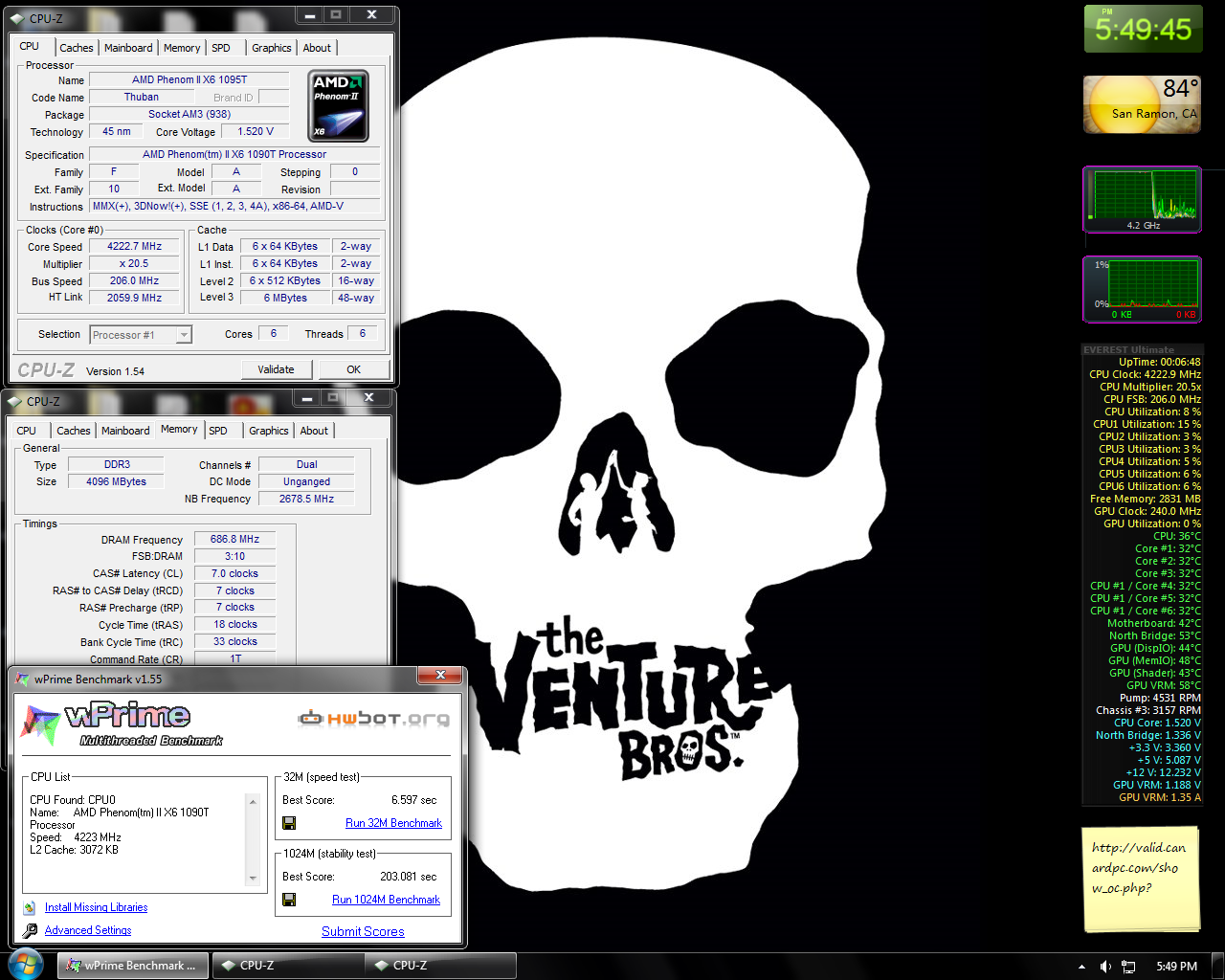Click the wPrime logo graphic
This screenshot has height=980, width=1225.
pyautogui.click(x=123, y=724)
